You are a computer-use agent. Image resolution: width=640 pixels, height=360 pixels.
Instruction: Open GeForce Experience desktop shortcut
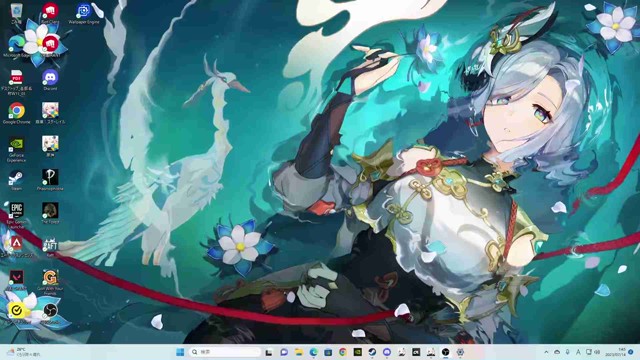[16, 149]
